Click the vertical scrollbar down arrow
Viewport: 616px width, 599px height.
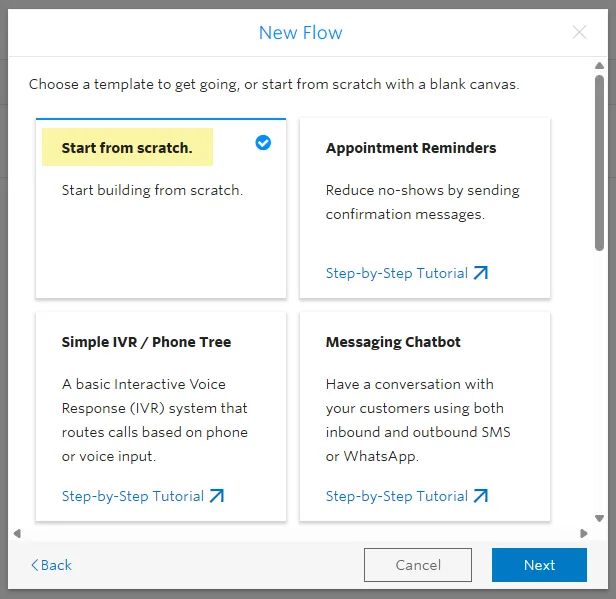pyautogui.click(x=599, y=518)
